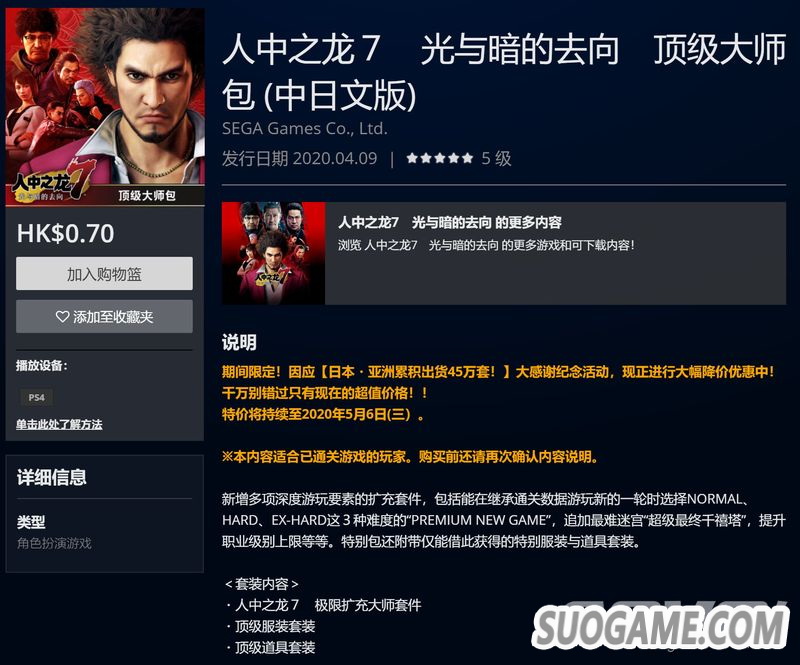Image resolution: width=800 pixels, height=665 pixels.
Task: Open the 顶级大师包 cover art thumbnail
Action: coord(105,107)
